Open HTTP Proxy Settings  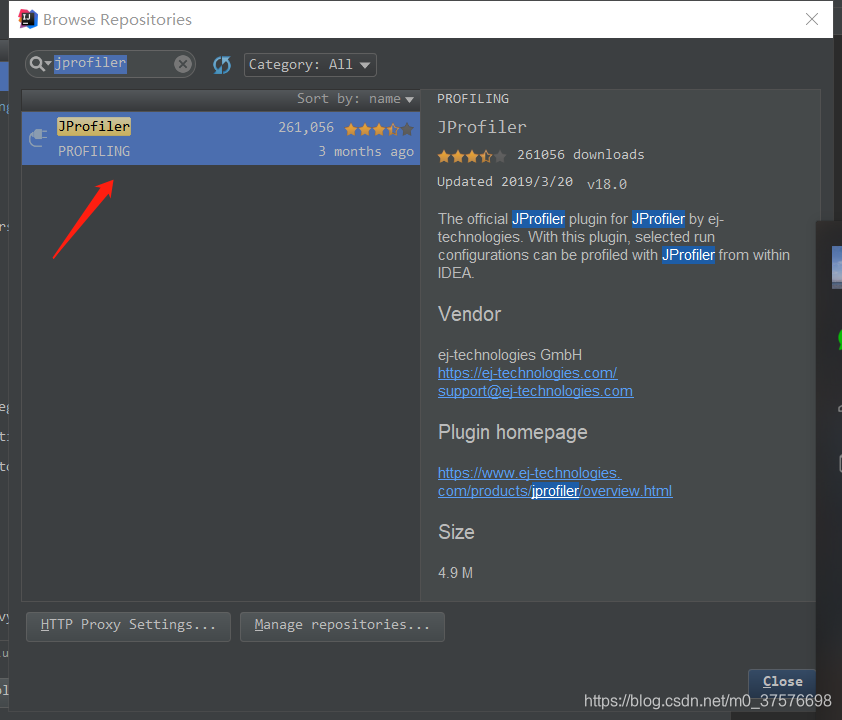point(128,627)
